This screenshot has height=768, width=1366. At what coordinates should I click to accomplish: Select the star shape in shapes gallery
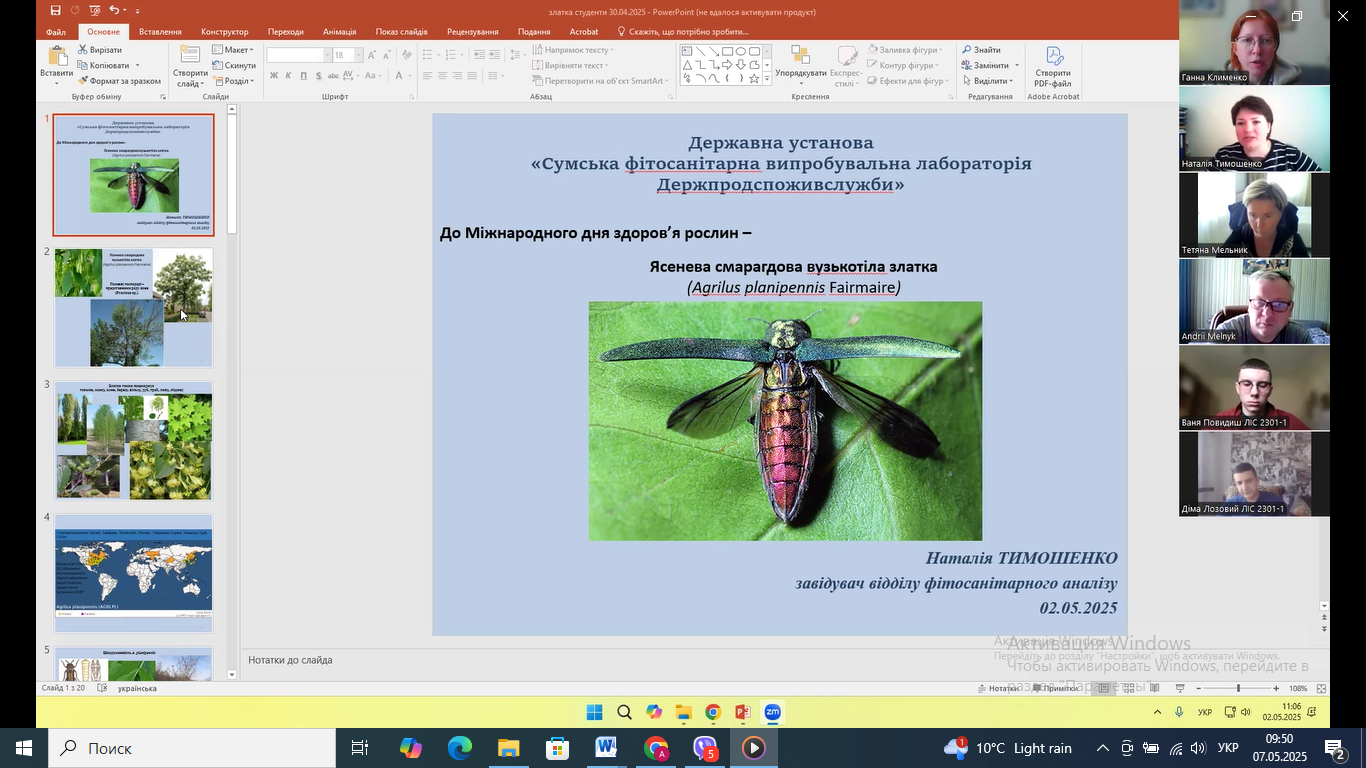(753, 78)
